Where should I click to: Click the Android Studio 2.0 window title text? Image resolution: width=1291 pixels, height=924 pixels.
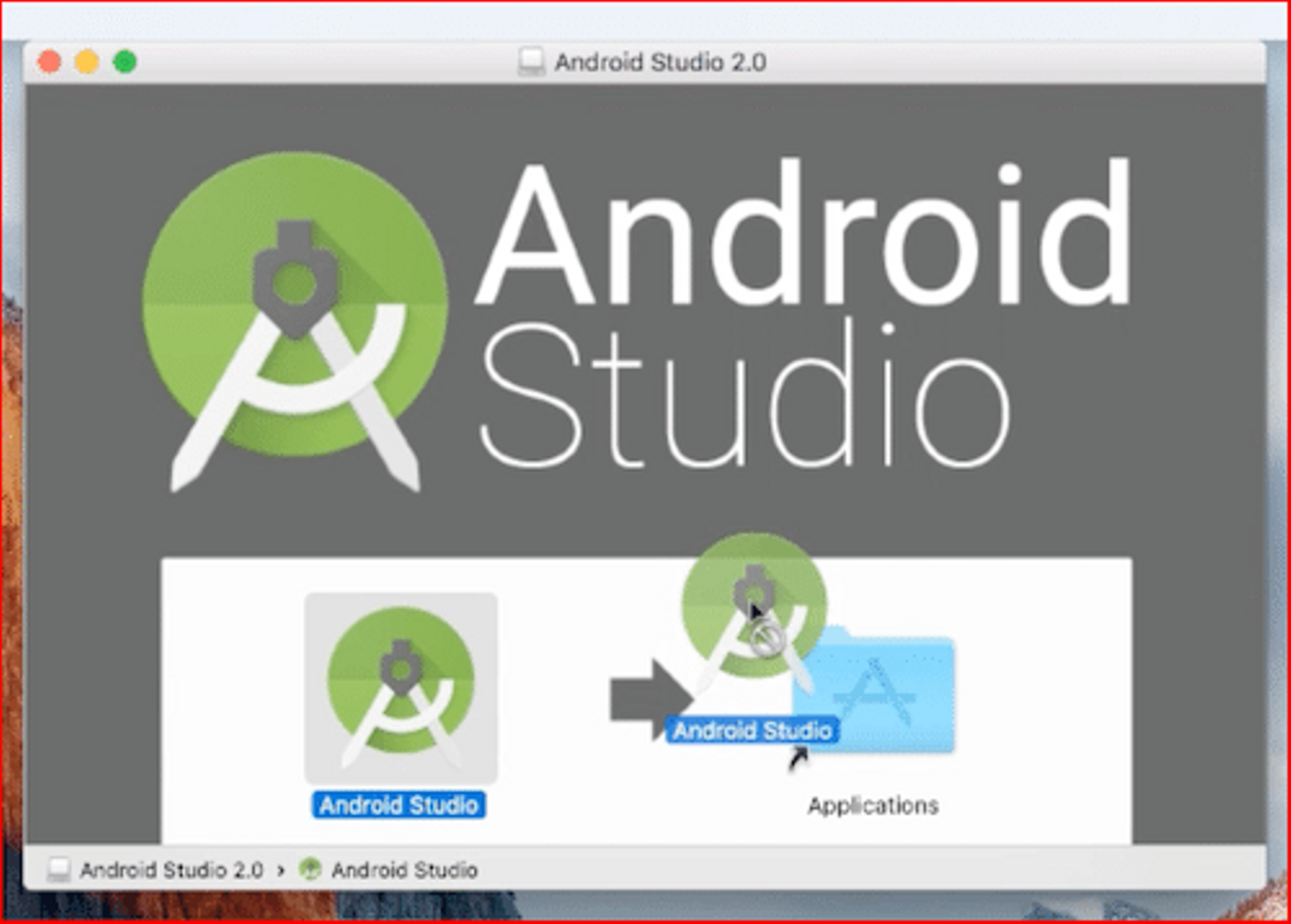(x=661, y=63)
